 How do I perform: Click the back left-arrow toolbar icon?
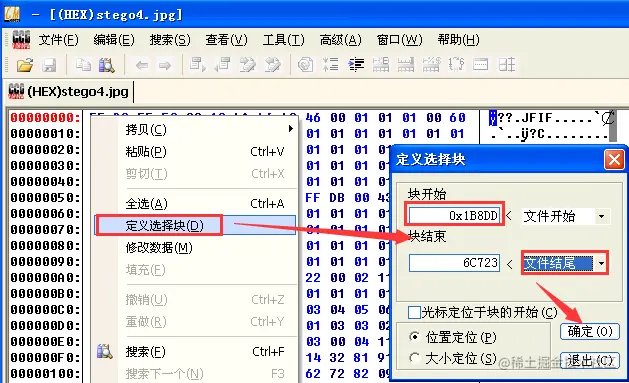[x=142, y=65]
